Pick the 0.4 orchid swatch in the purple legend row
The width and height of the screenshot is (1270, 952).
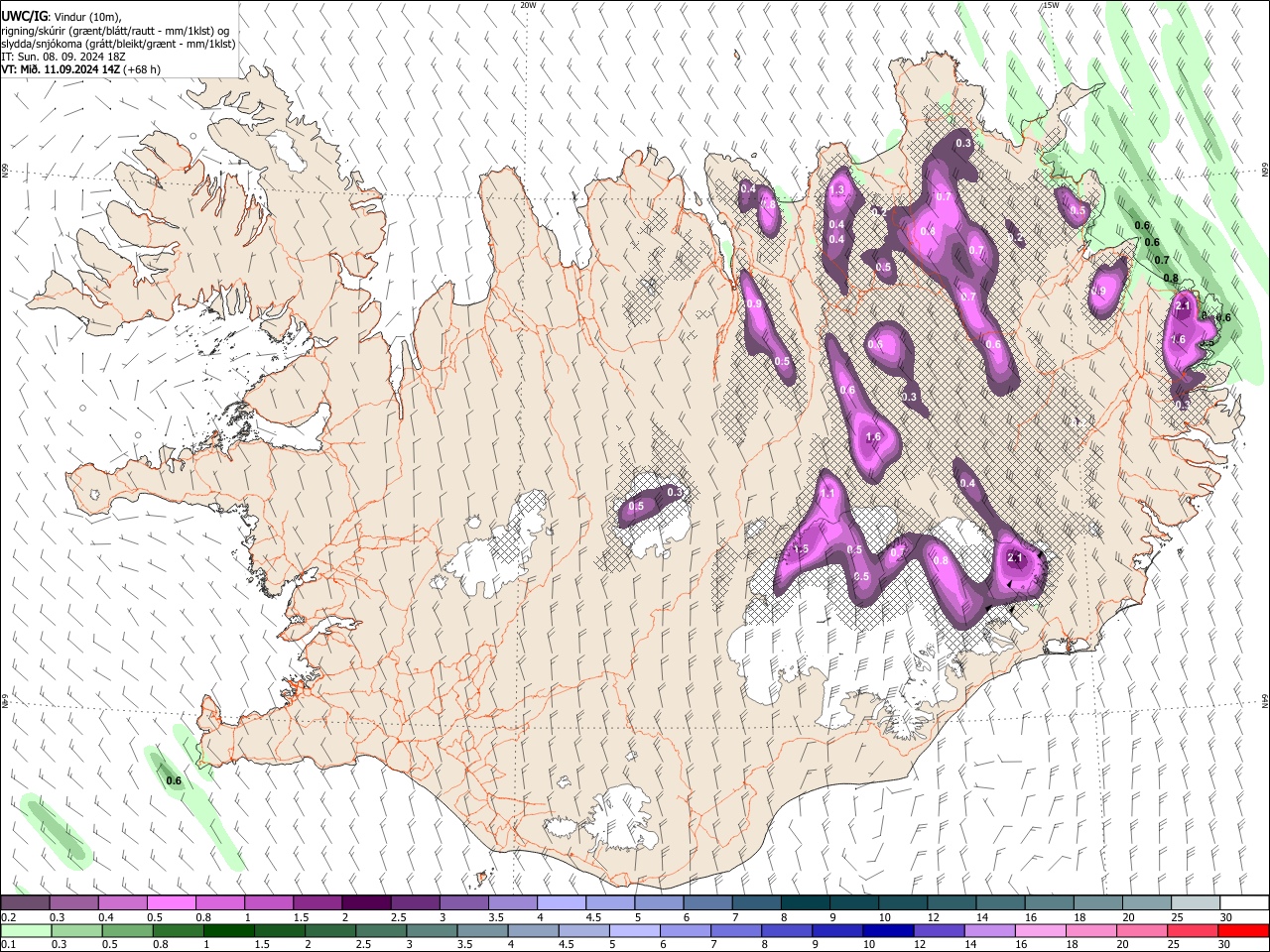122,902
